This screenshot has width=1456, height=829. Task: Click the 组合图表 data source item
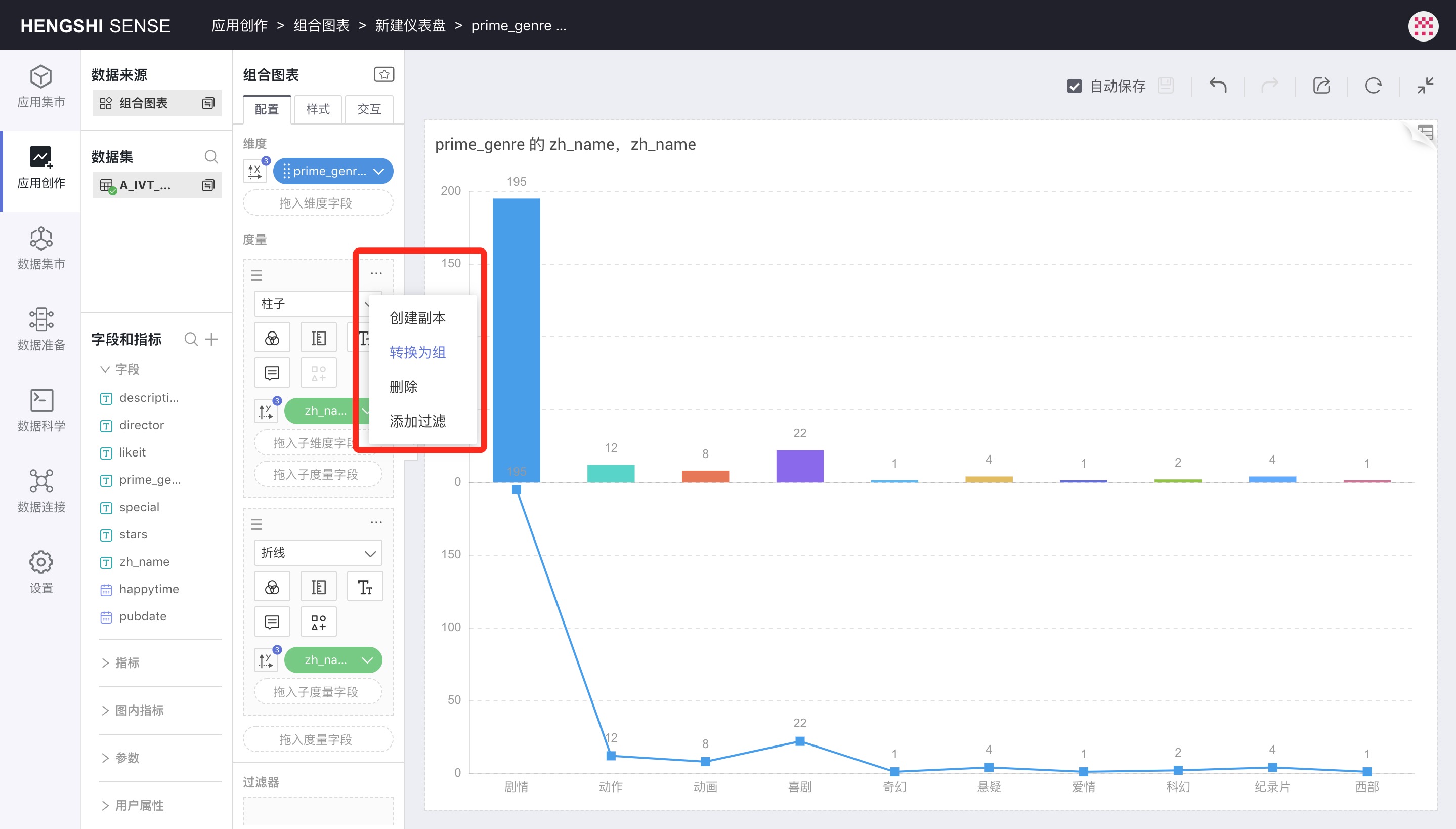[157, 103]
